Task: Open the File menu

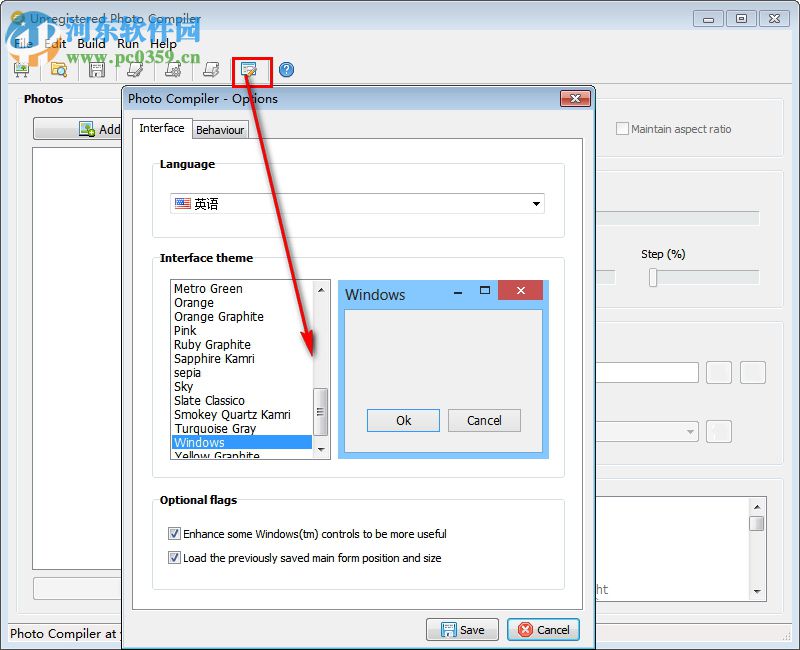Action: coord(23,44)
